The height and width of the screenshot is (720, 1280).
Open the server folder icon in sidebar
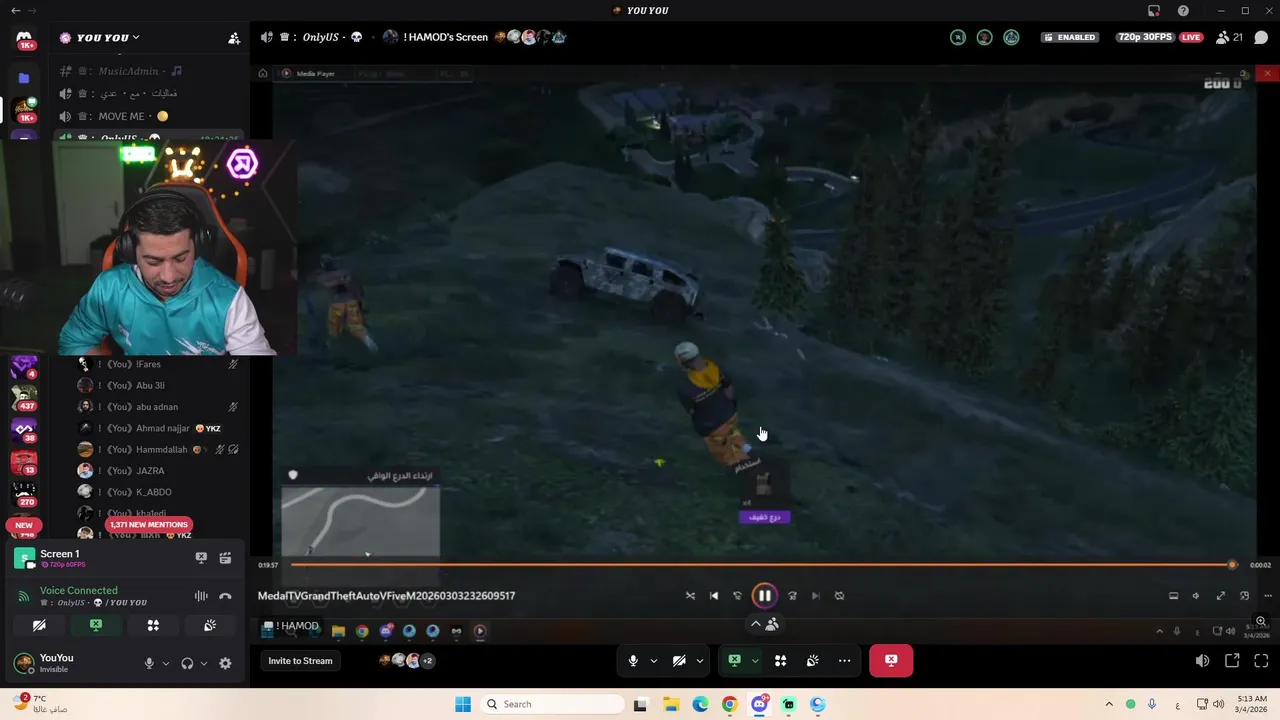[x=25, y=78]
